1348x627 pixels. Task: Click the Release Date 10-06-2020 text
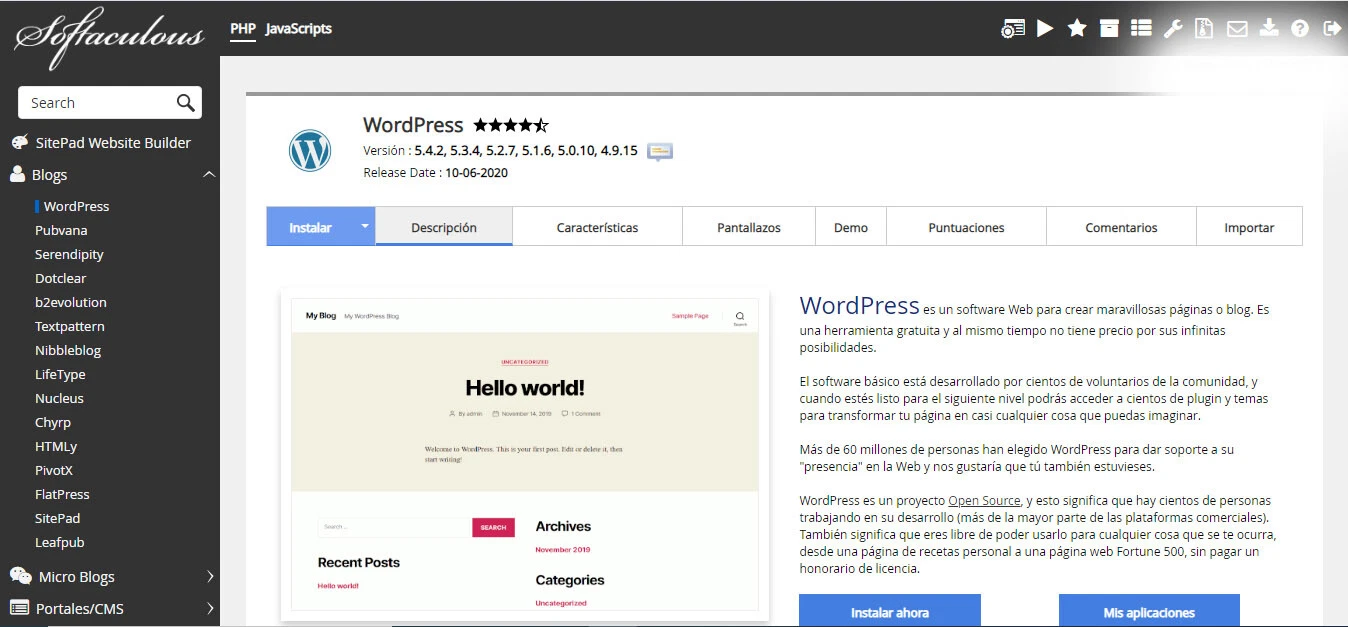[x=435, y=173]
